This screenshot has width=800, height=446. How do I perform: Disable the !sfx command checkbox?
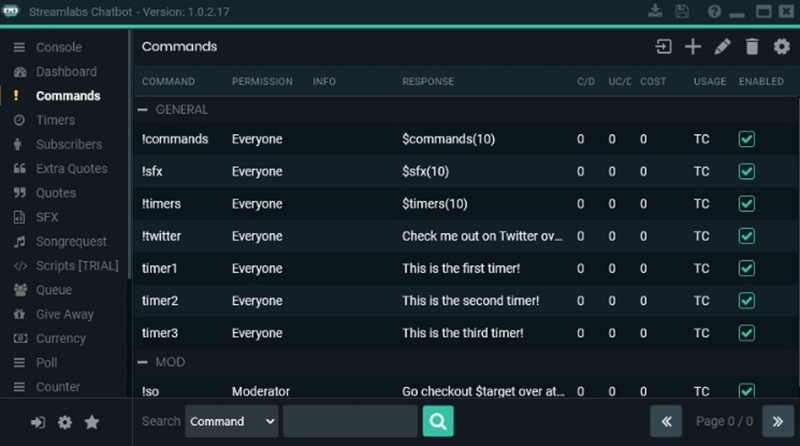pos(747,171)
